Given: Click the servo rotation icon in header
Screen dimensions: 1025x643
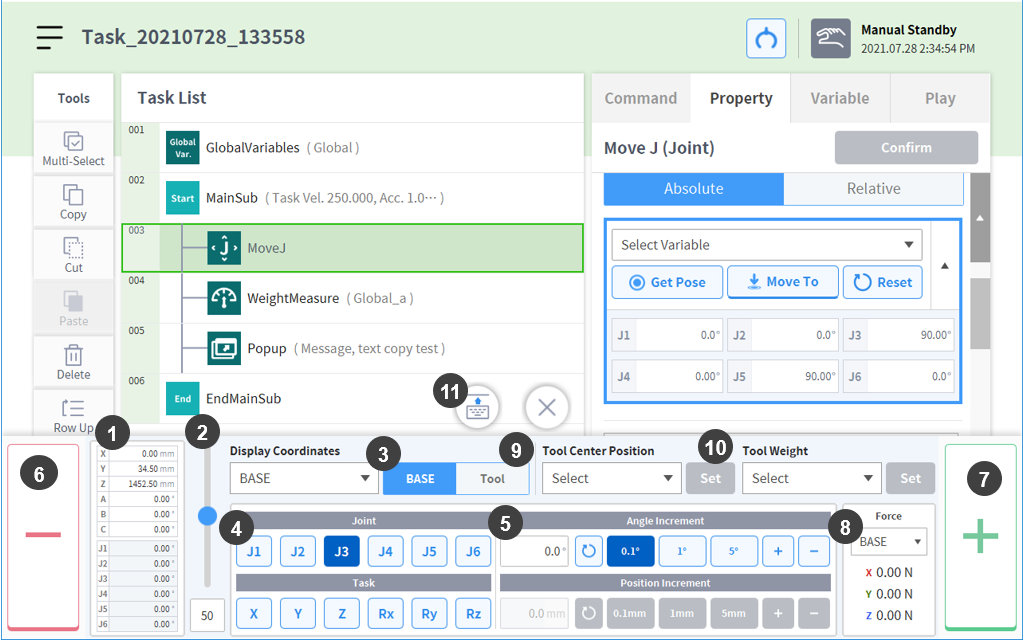Looking at the screenshot, I should (x=766, y=39).
